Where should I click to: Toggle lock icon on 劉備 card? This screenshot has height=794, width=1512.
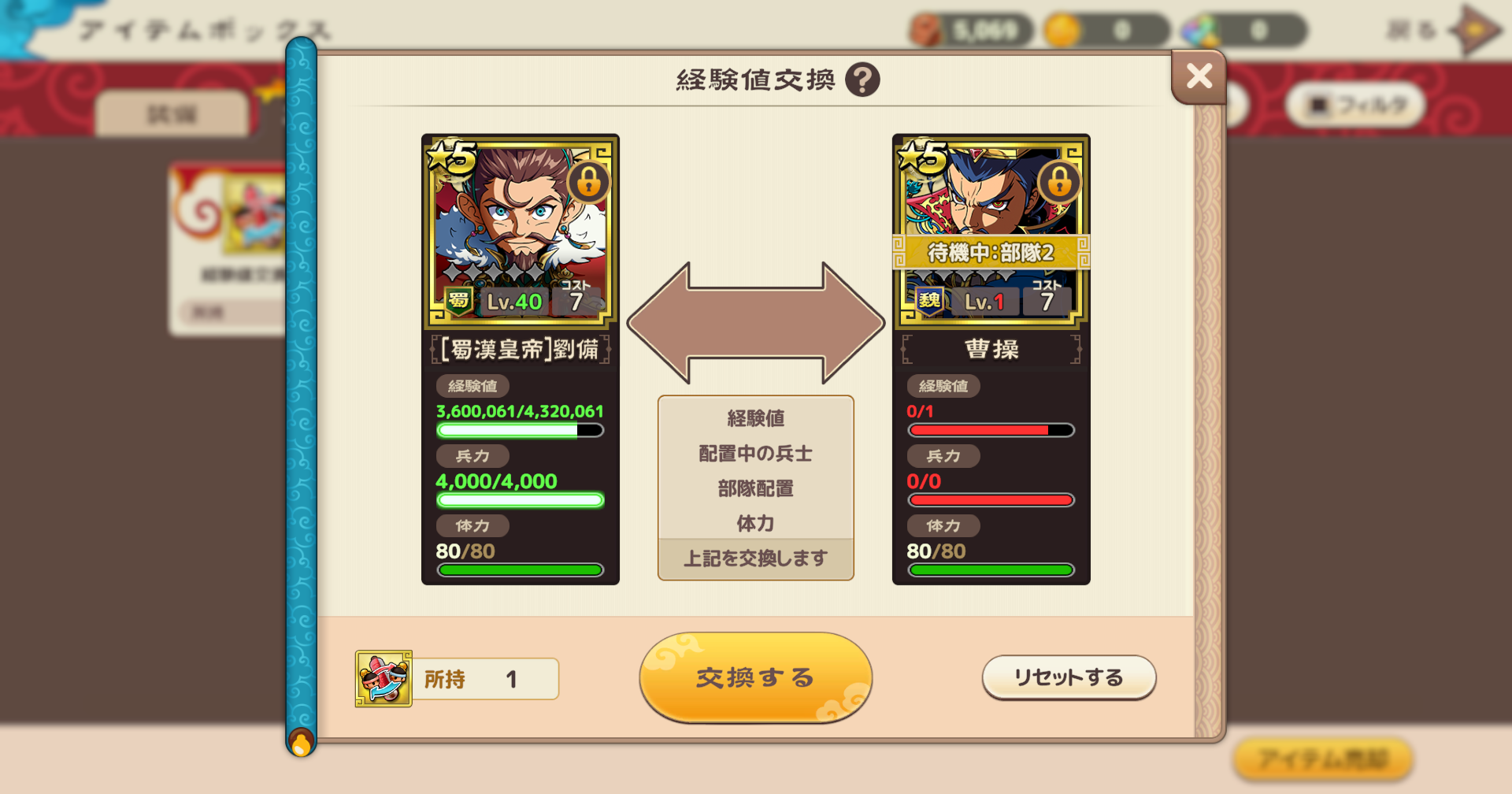point(588,182)
